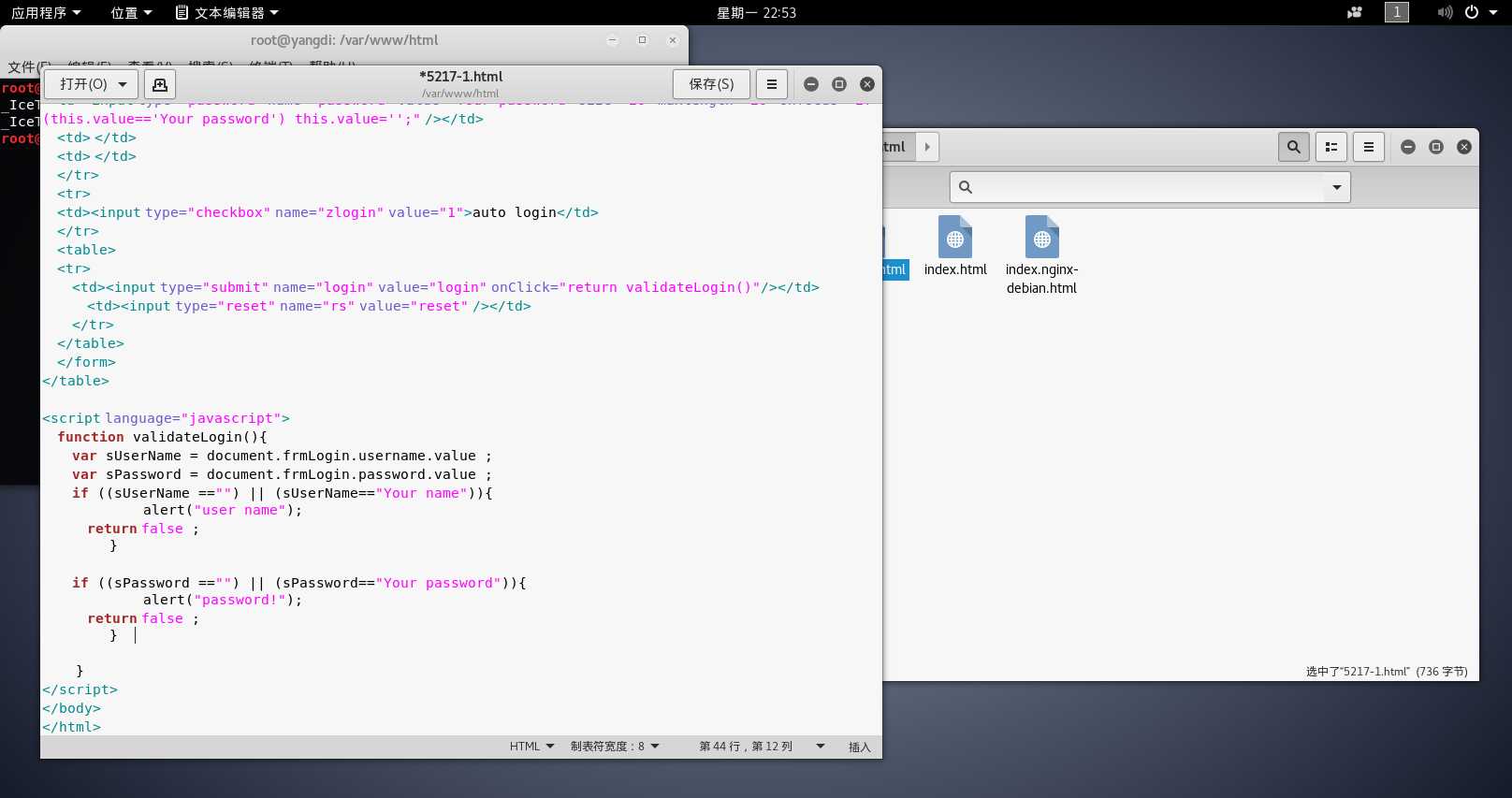Open the gedit hamburger menu

[x=771, y=84]
